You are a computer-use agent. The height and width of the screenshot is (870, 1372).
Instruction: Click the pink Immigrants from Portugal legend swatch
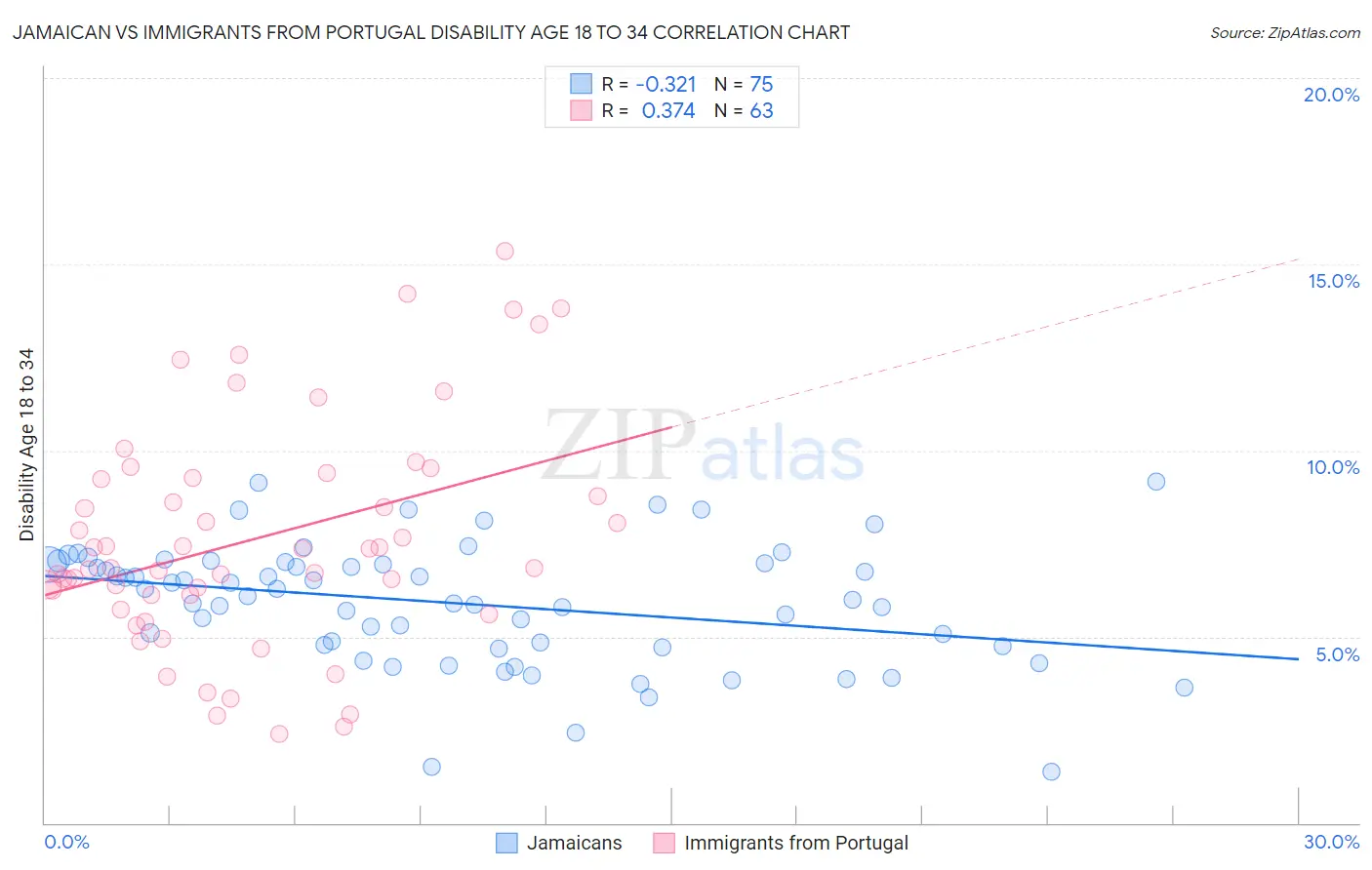pyautogui.click(x=664, y=843)
